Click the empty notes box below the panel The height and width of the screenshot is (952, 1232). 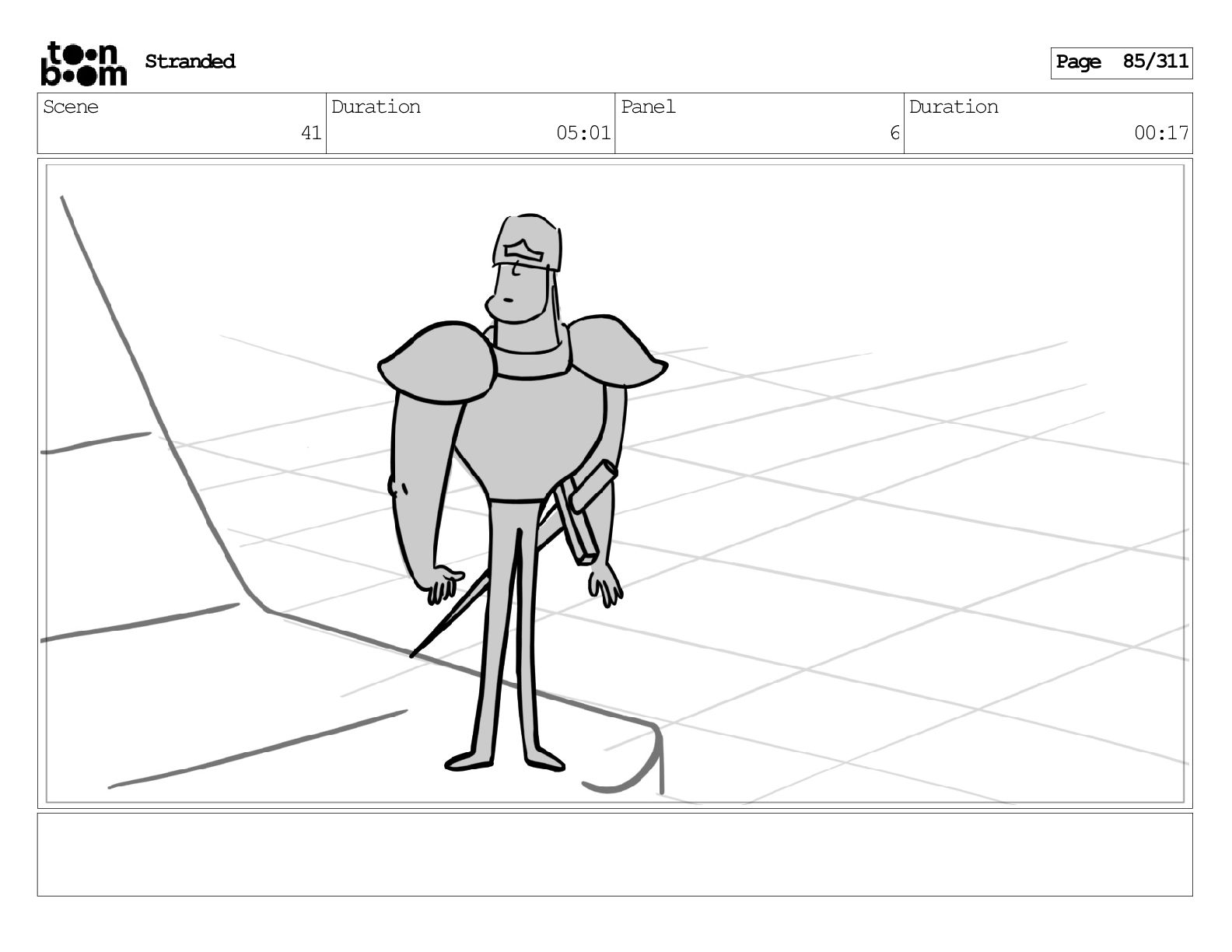click(614, 855)
